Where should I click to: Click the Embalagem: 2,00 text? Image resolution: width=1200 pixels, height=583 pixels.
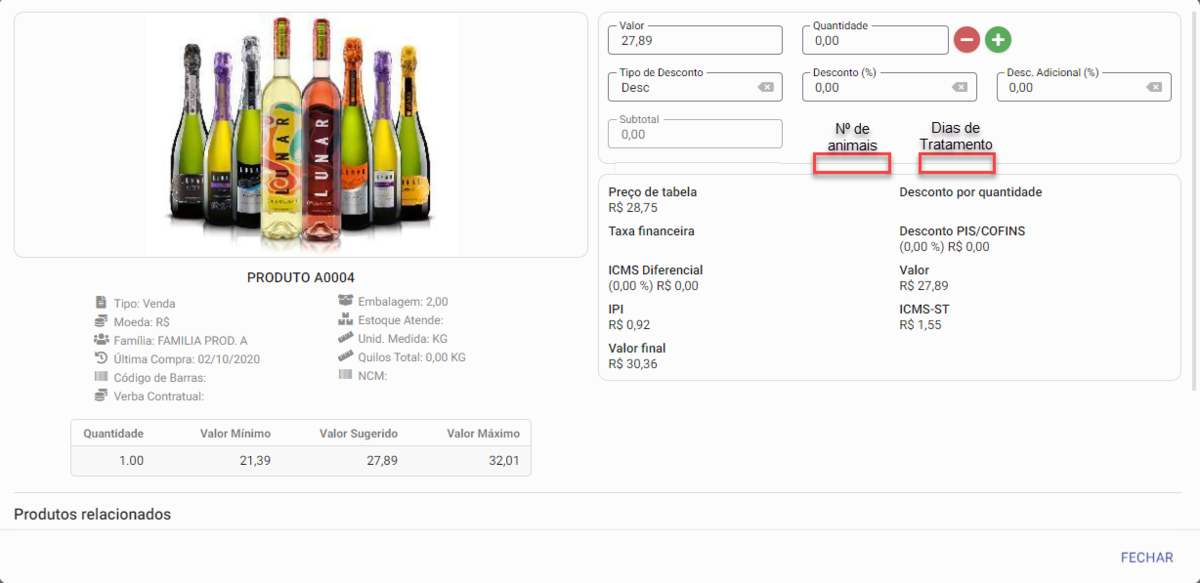(x=403, y=302)
